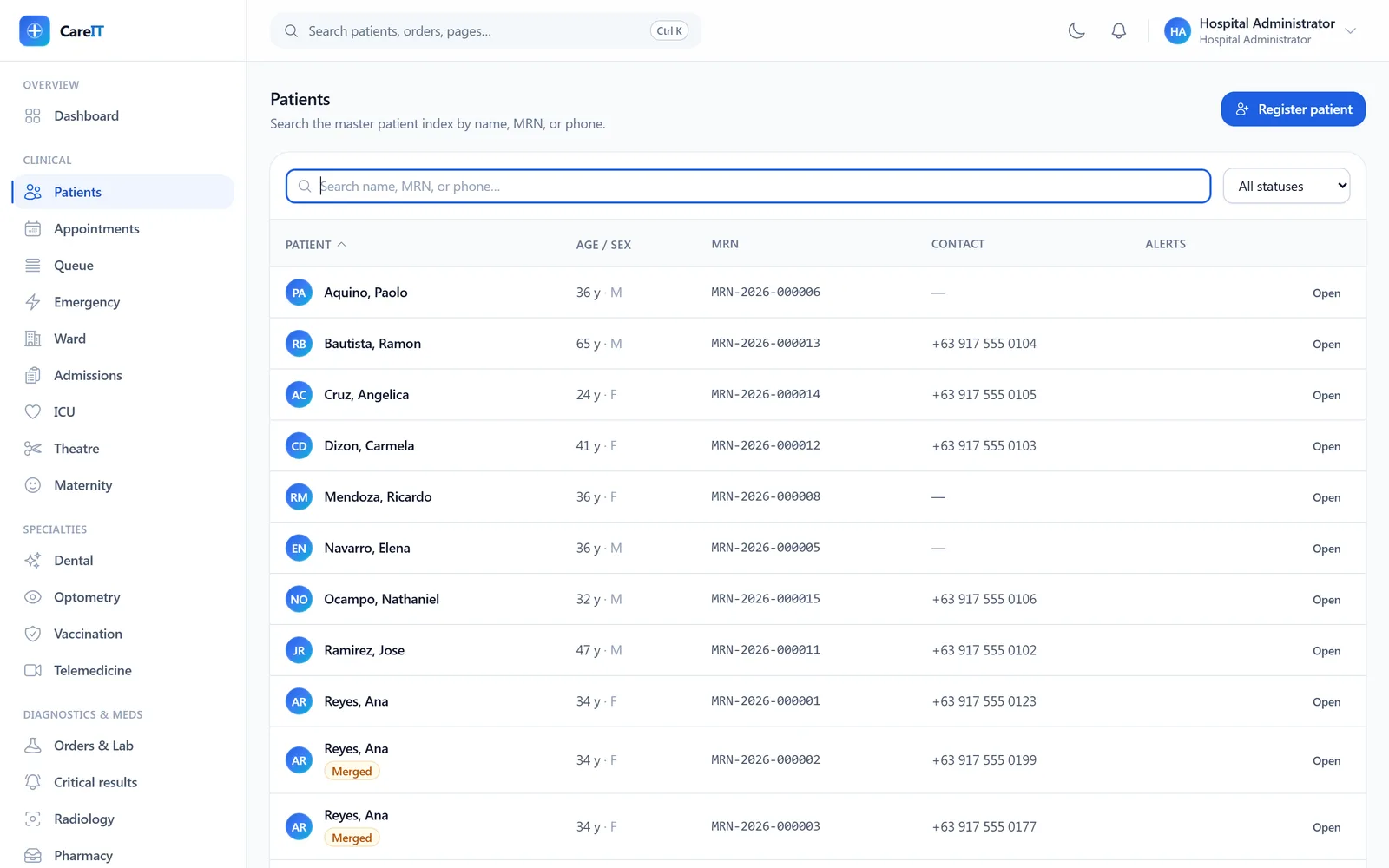Click the CareIT logo icon
This screenshot has width=1389, height=868.
click(35, 30)
